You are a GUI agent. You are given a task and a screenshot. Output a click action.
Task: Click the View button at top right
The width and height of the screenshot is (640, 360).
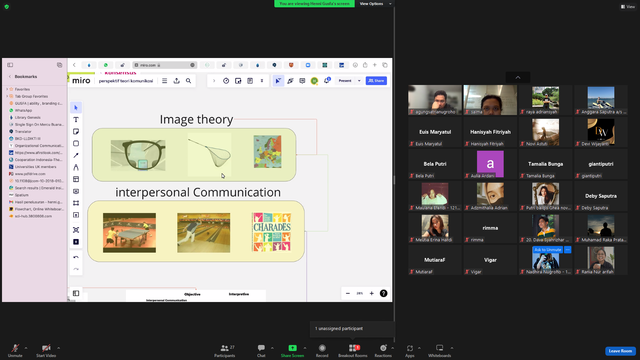click(628, 7)
